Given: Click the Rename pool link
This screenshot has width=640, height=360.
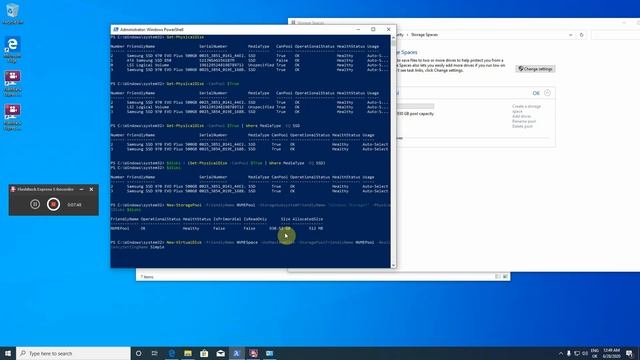Looking at the screenshot, I should [524, 121].
